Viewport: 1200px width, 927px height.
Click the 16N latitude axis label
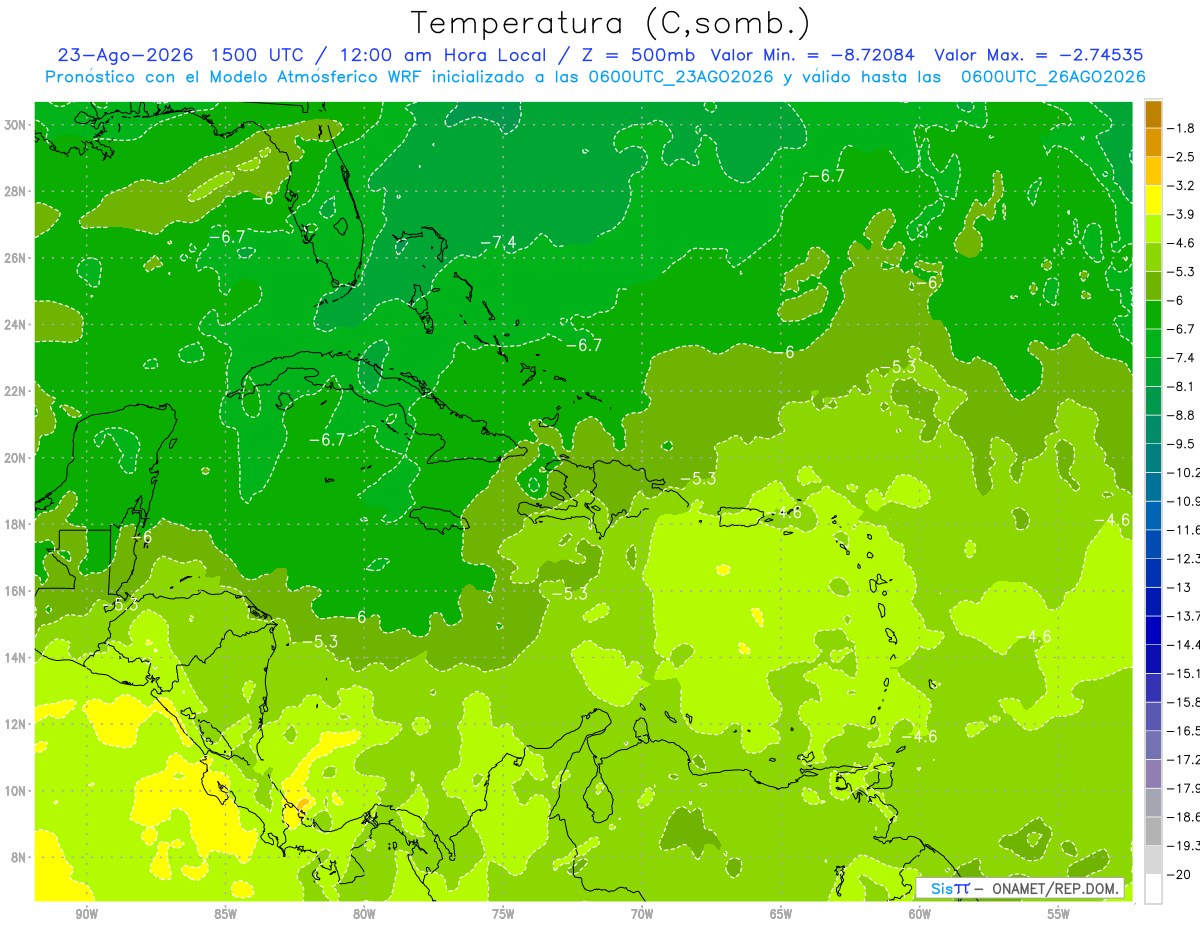coord(16,590)
